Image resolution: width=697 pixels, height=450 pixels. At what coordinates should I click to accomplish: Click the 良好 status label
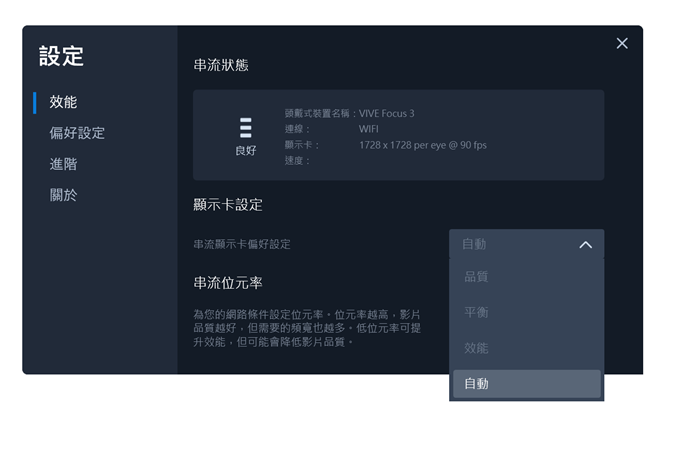click(245, 151)
